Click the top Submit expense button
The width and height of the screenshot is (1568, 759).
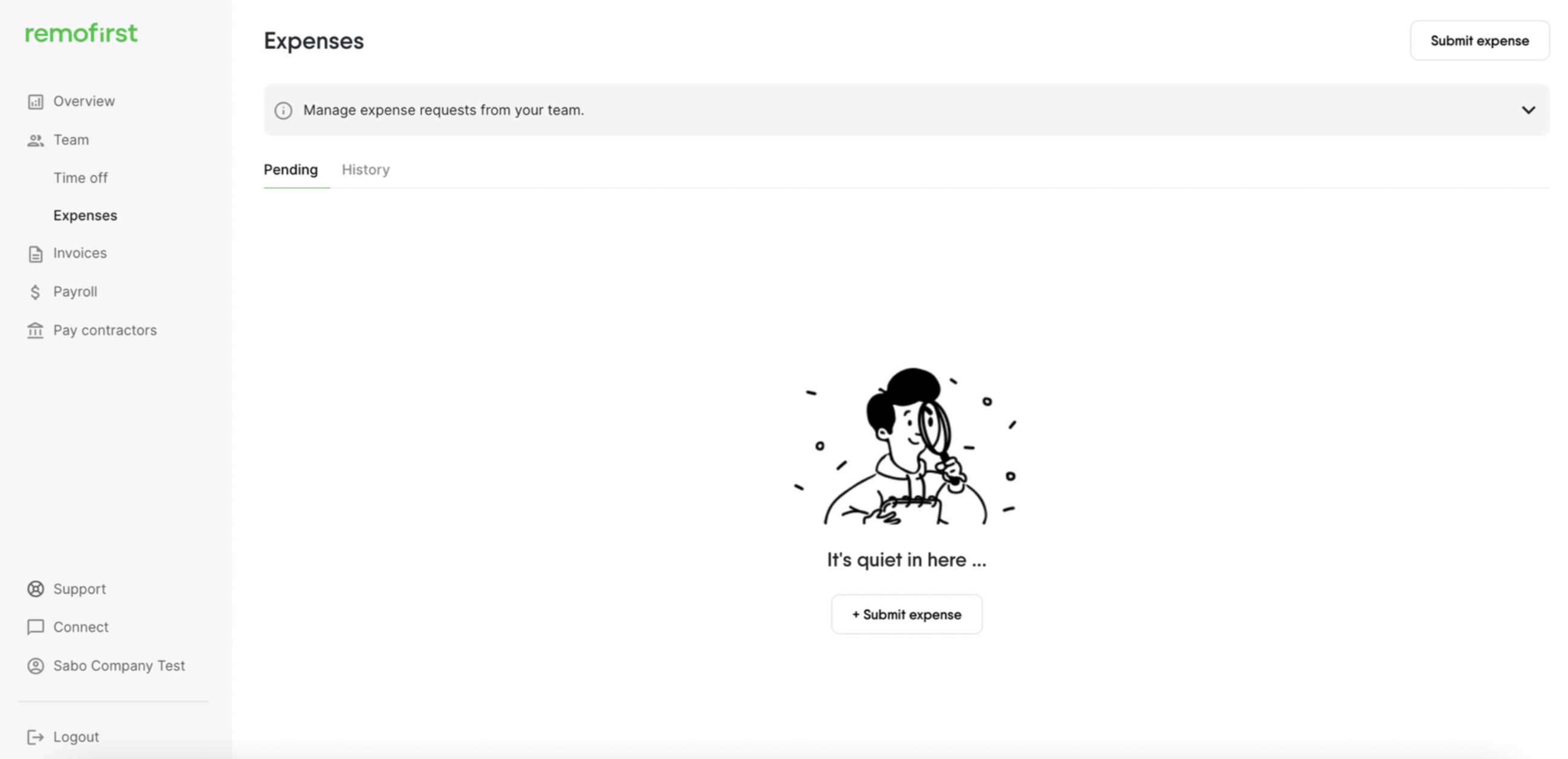tap(1479, 41)
